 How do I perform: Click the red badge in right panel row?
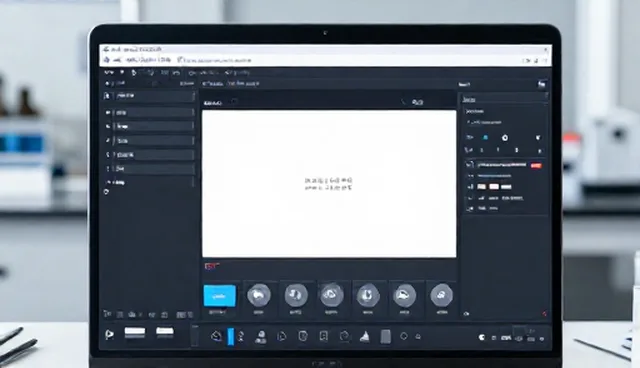(536, 165)
